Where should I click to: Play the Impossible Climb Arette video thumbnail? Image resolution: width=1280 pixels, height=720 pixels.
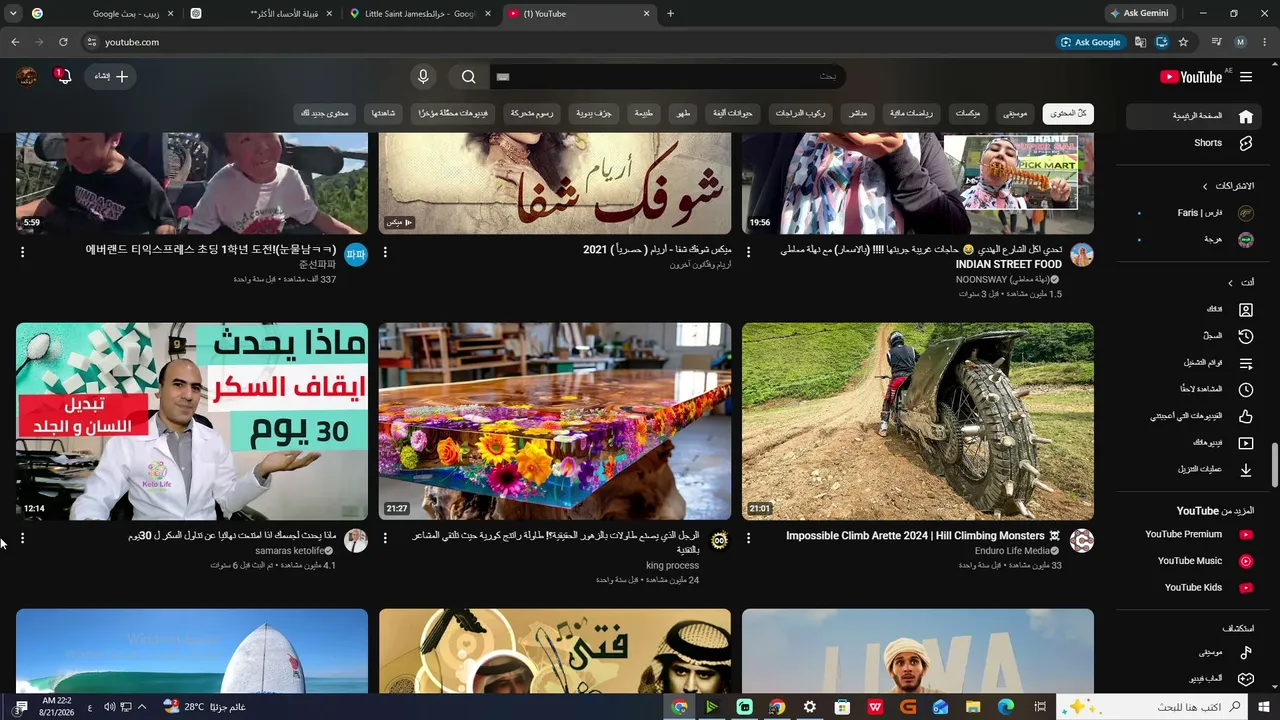click(918, 421)
